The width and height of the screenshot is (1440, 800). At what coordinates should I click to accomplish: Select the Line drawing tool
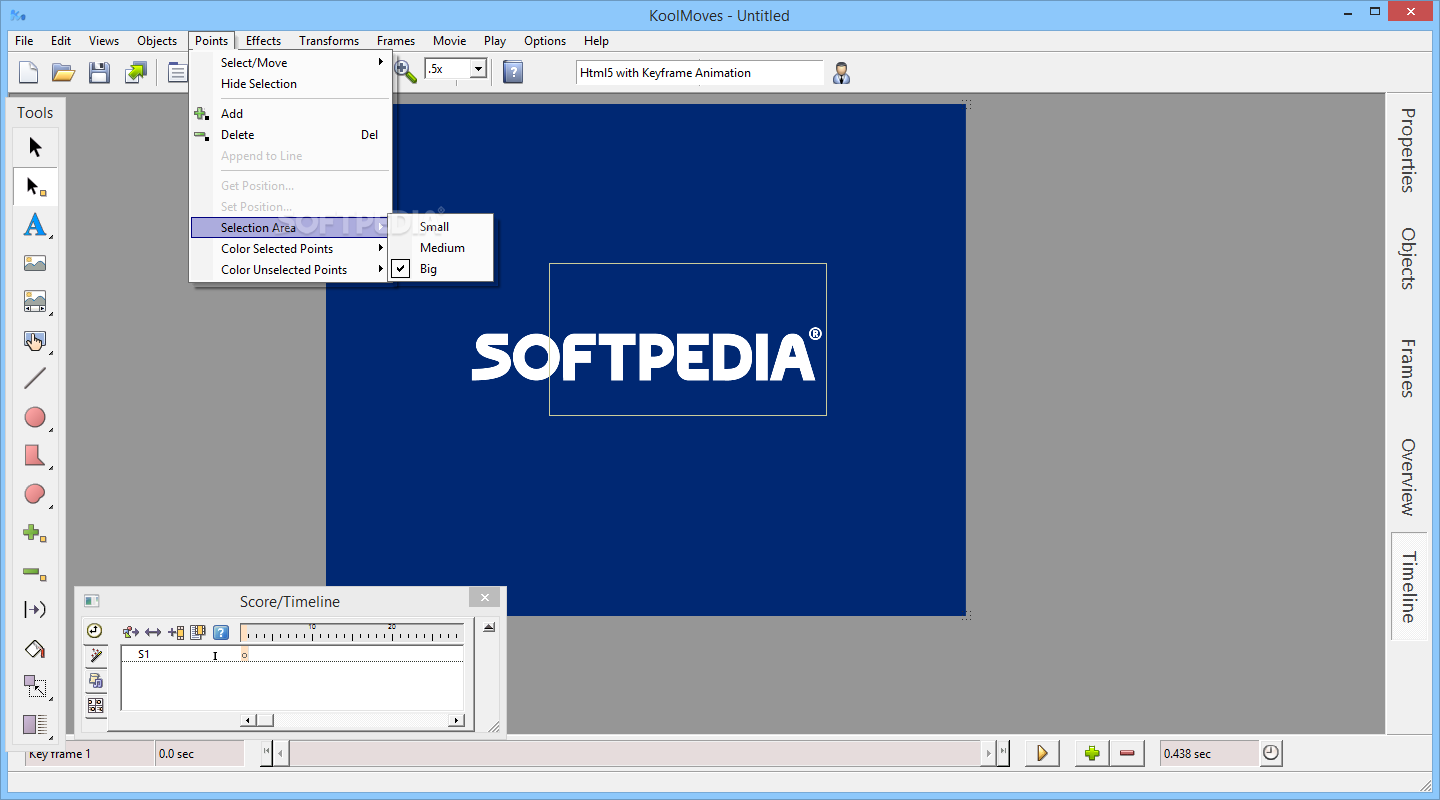click(x=35, y=378)
